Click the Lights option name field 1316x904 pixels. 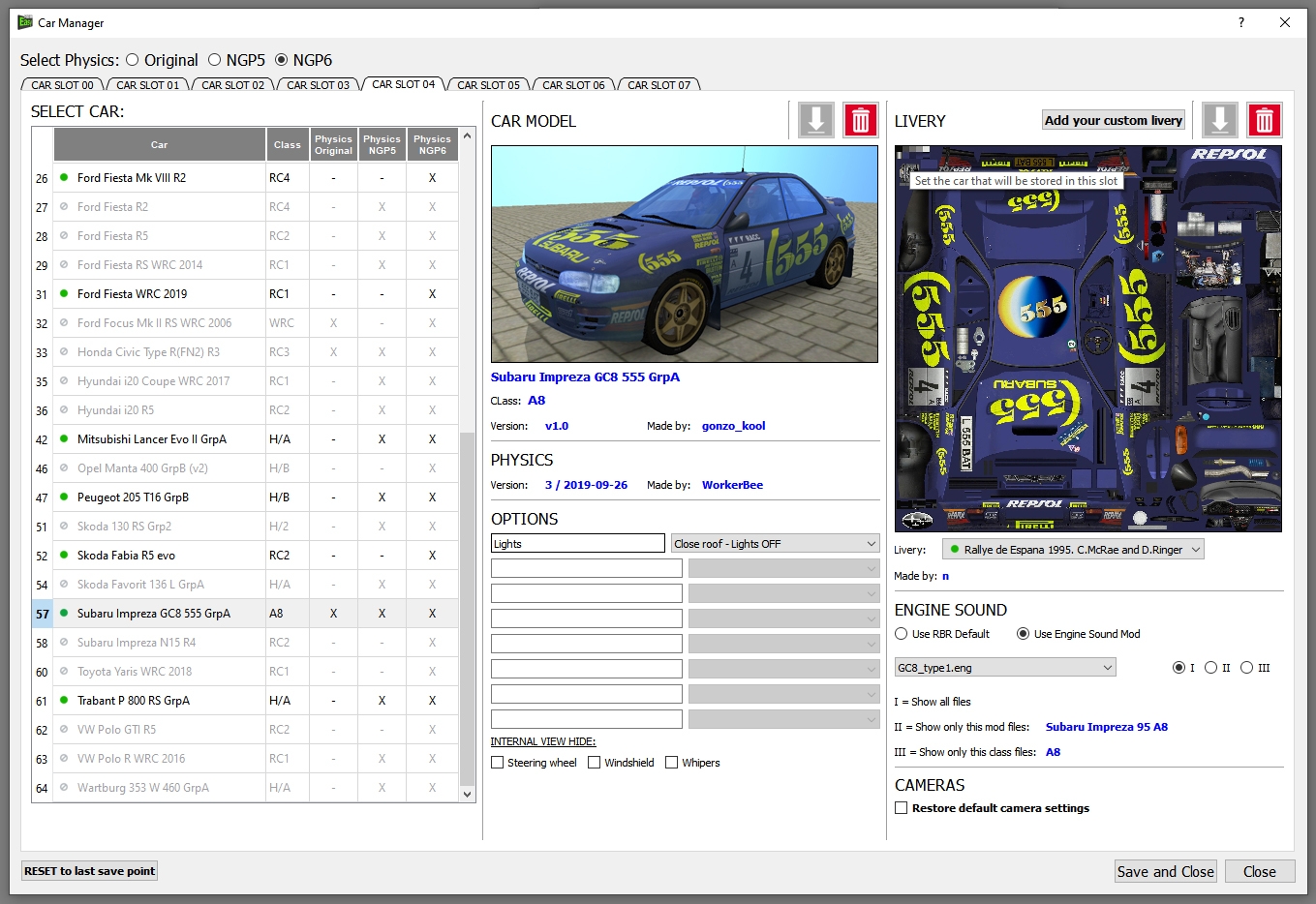[x=578, y=544]
